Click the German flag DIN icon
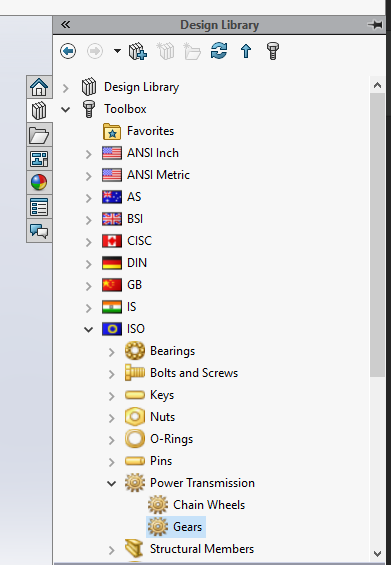Screen dimensions: 391x565 112,263
